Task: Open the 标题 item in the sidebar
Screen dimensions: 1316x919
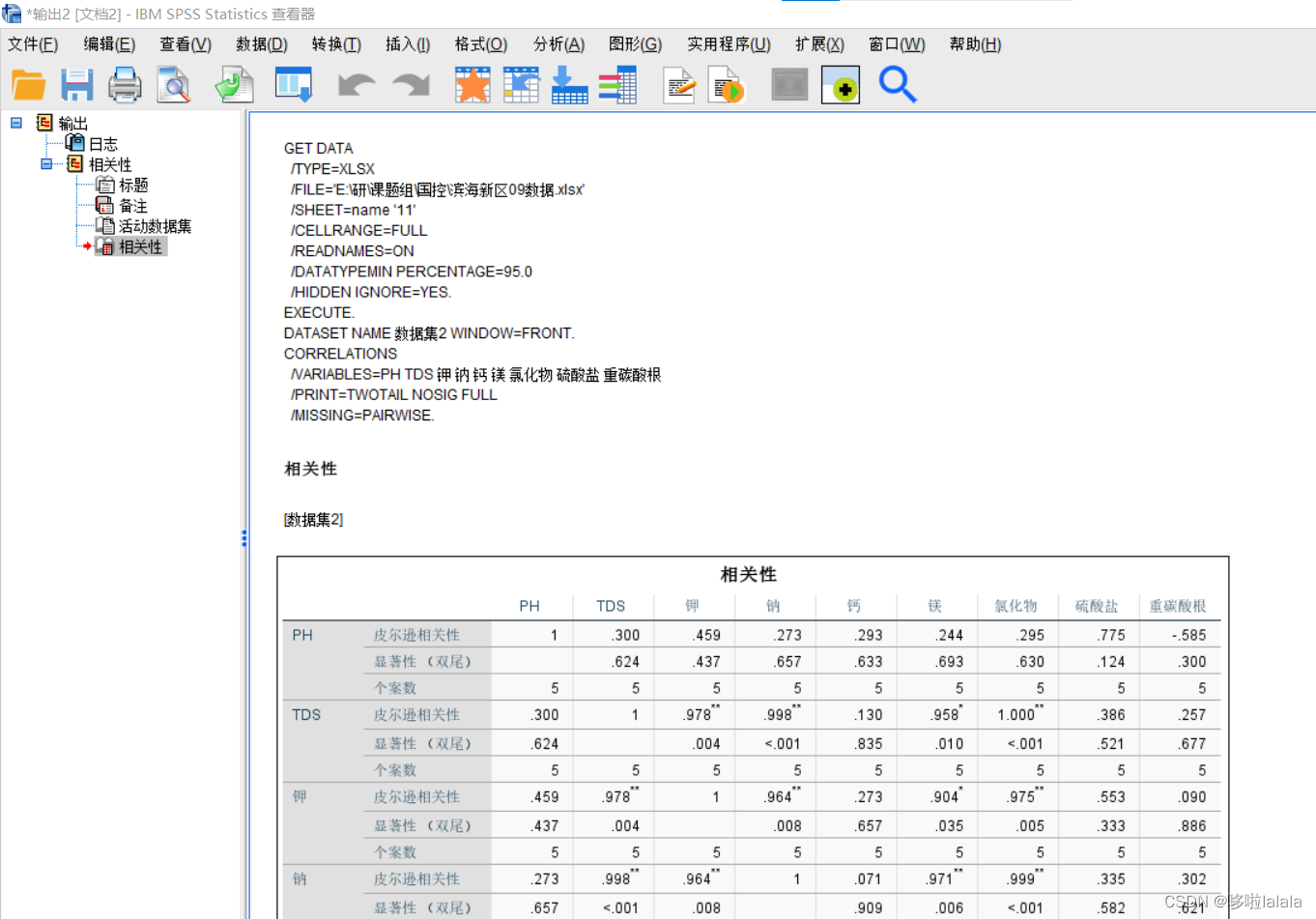Action: click(x=133, y=184)
